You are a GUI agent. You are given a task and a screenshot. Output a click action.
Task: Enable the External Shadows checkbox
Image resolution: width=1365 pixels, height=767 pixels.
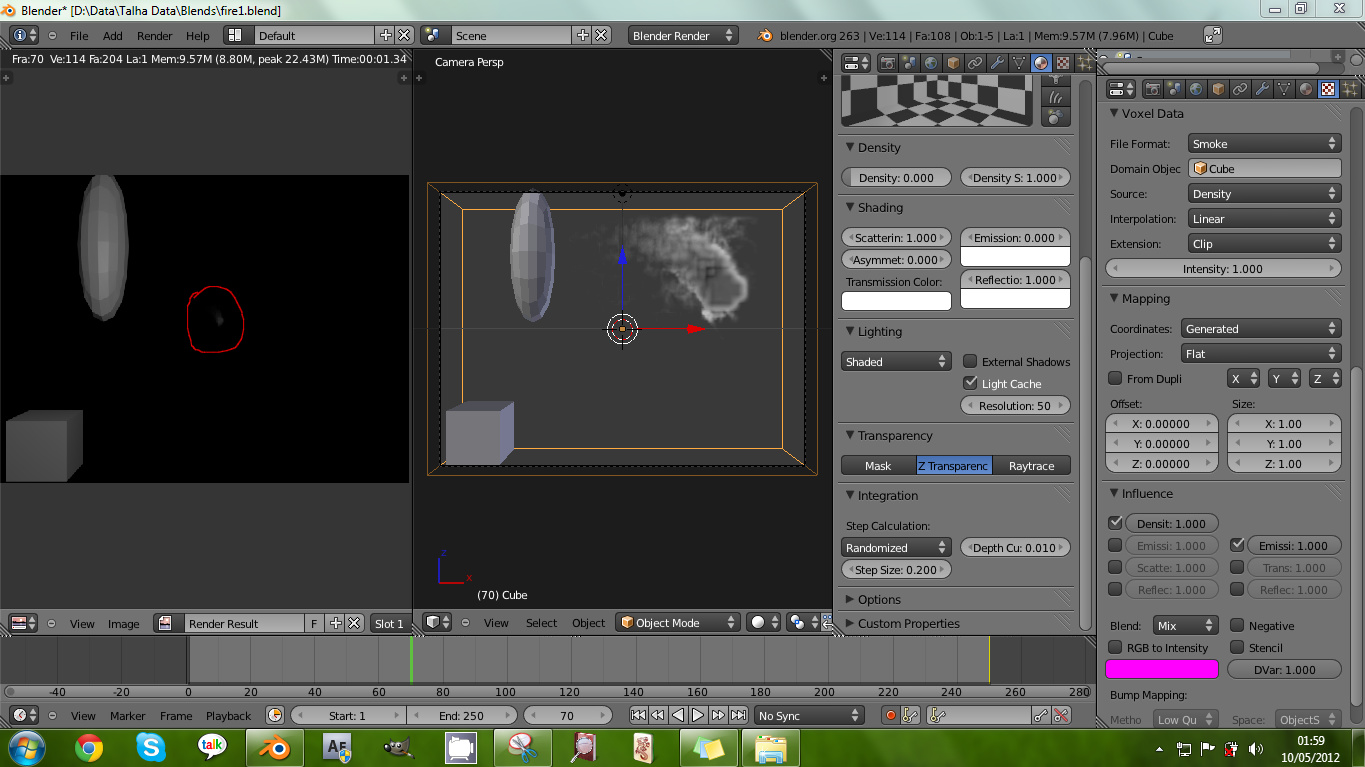pyautogui.click(x=969, y=361)
